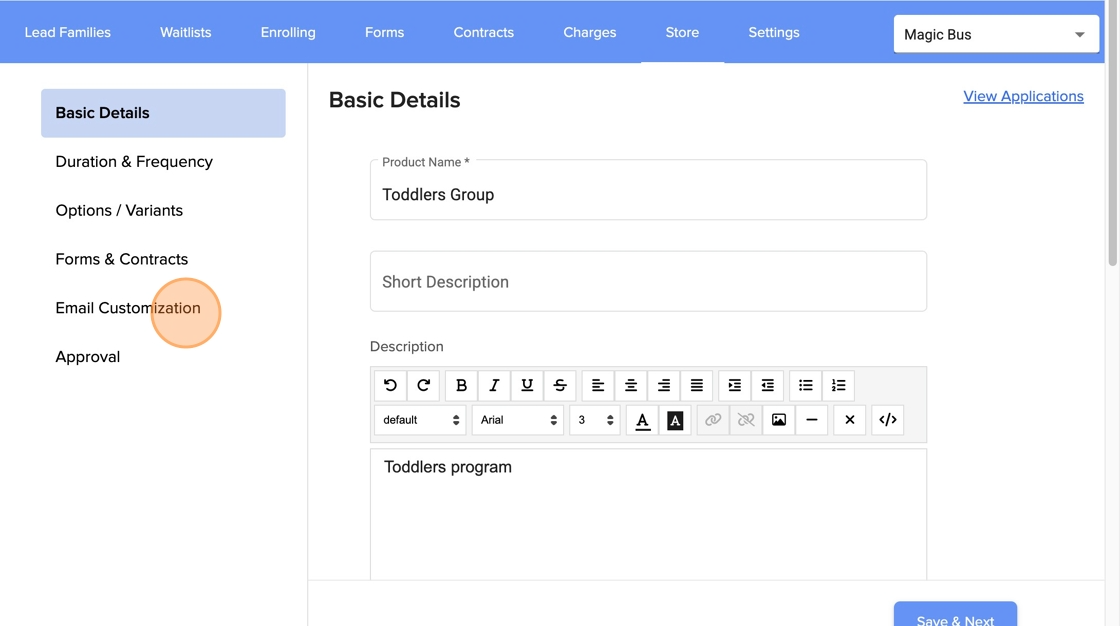The image size is (1120, 626).
Task: Align description text right
Action: tap(664, 385)
